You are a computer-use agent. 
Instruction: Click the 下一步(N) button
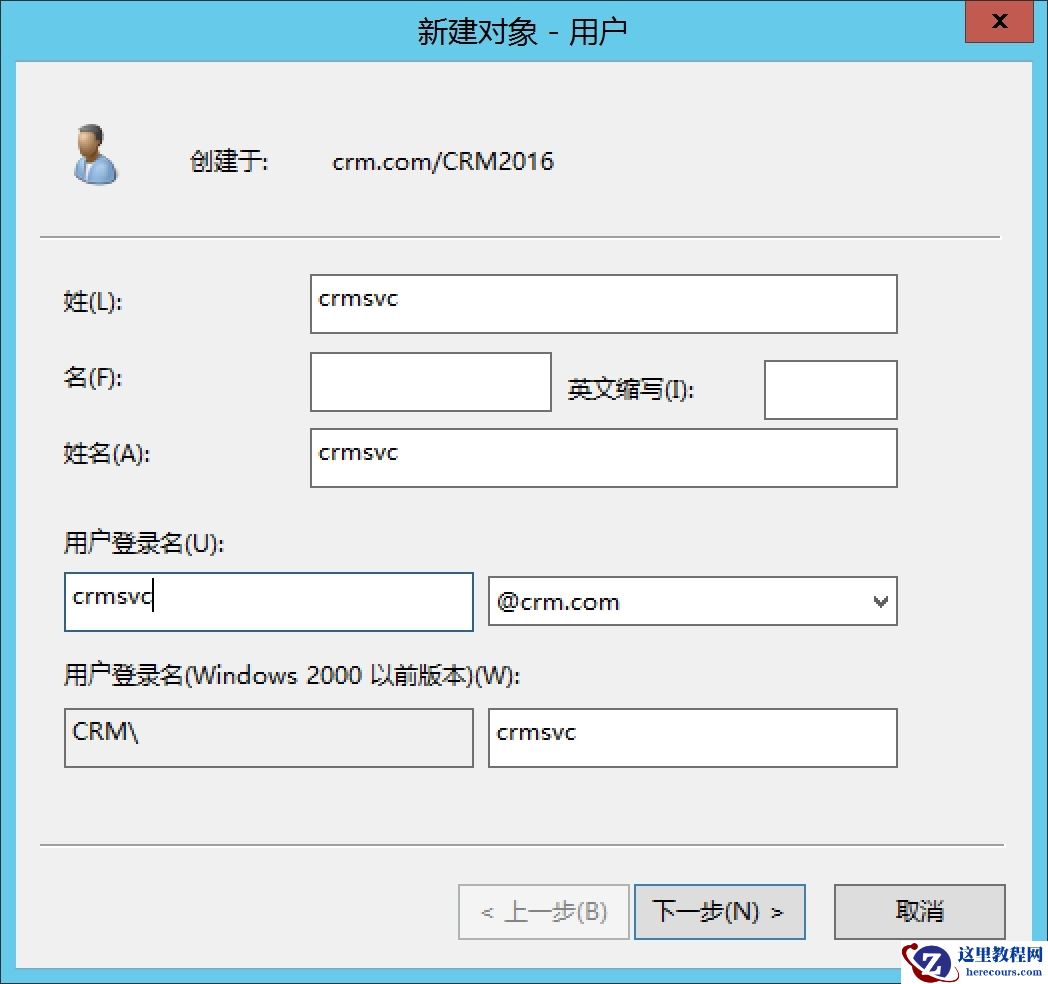(719, 911)
